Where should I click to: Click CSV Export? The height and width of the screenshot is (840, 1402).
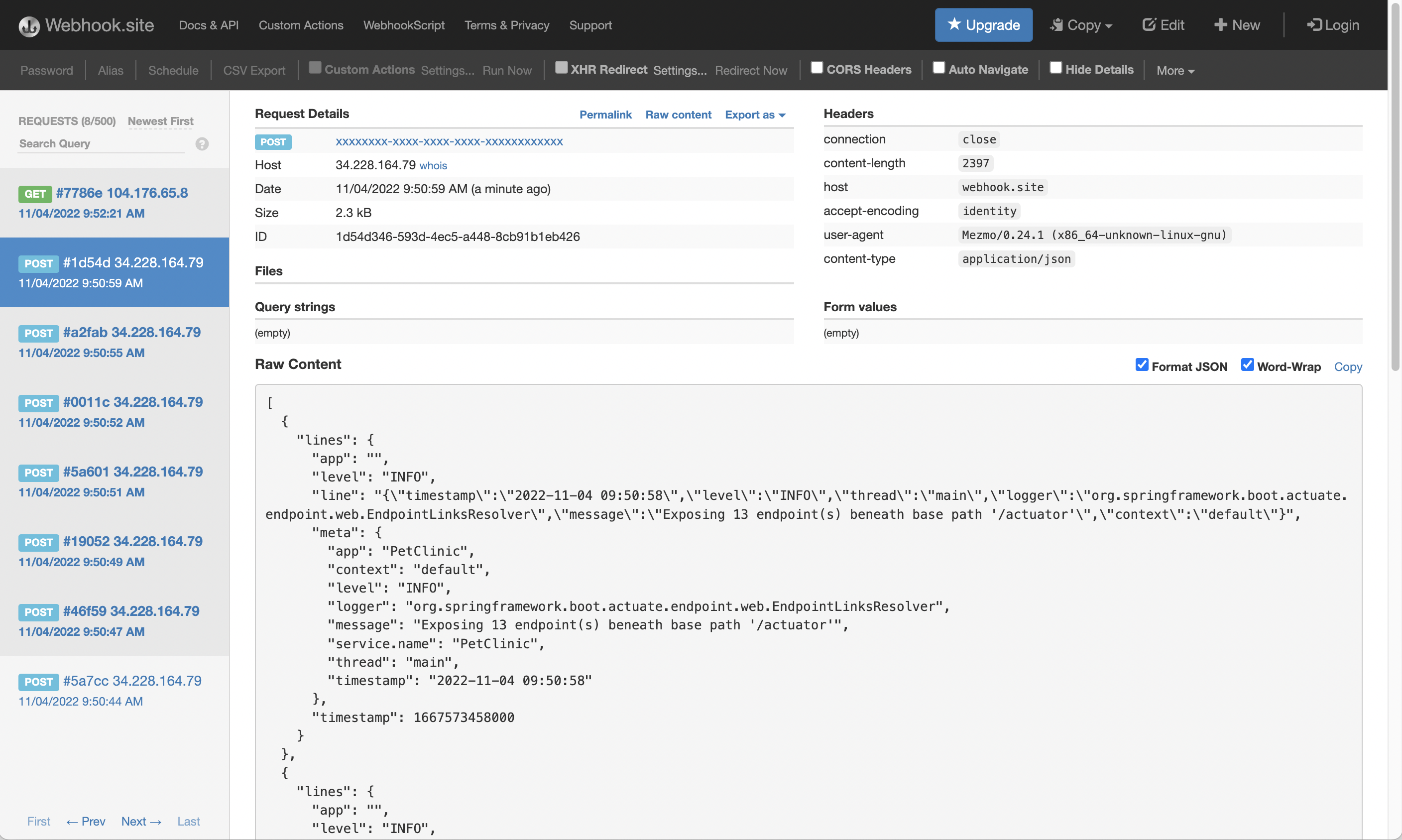pyautogui.click(x=254, y=70)
